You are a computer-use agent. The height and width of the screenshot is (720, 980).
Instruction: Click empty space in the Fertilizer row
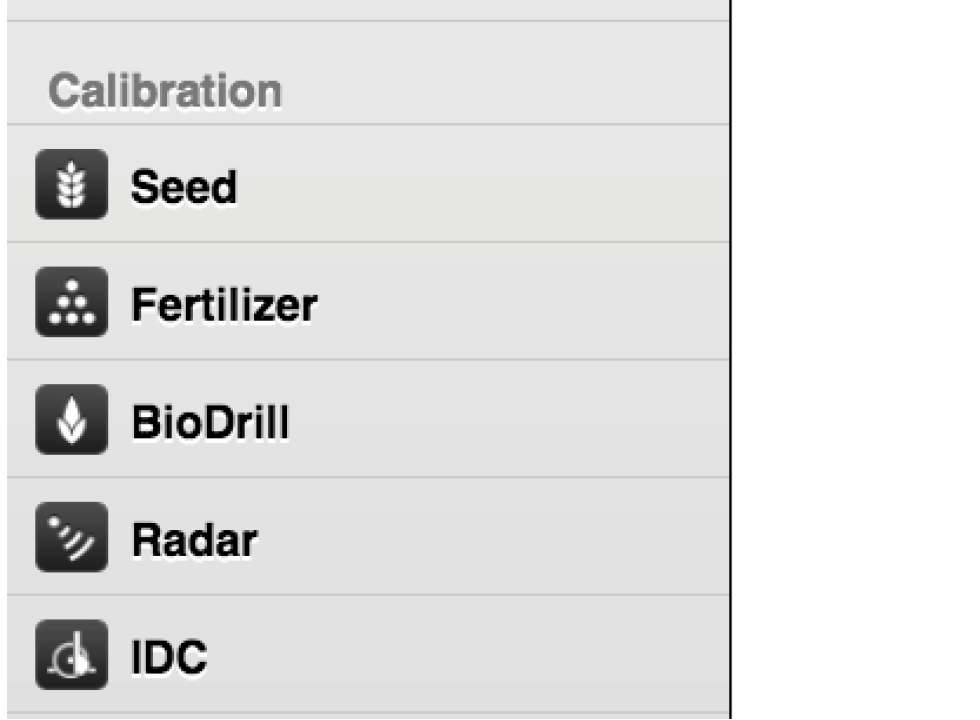tap(520, 302)
